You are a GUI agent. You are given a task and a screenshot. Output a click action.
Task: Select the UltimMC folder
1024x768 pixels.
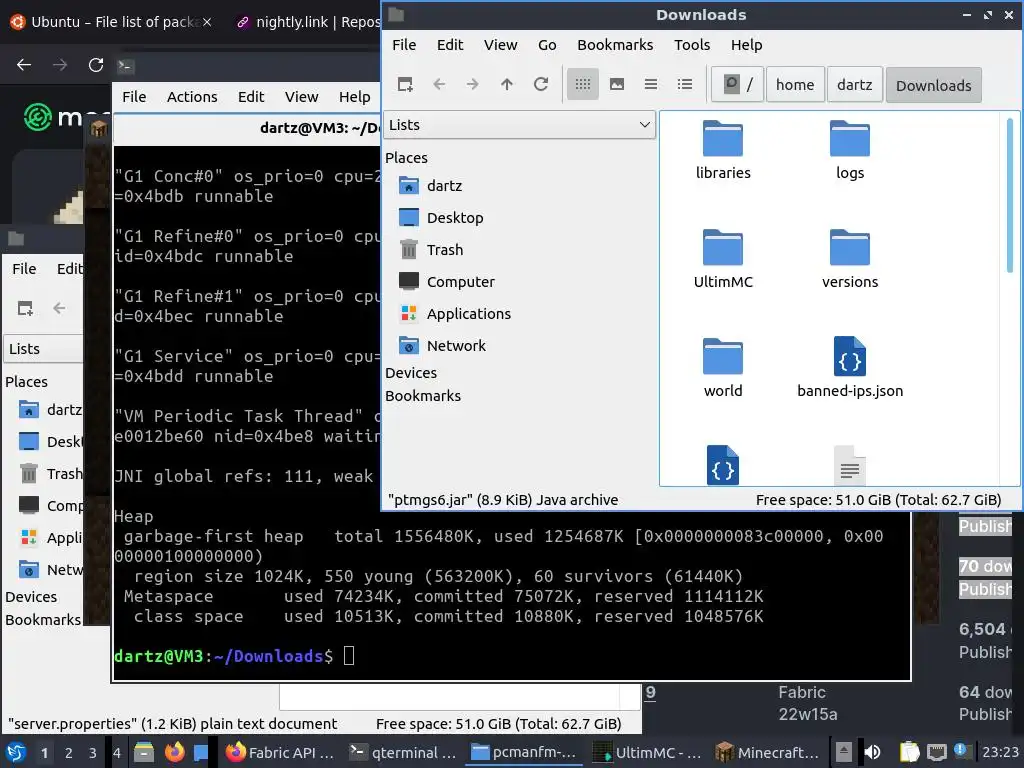[x=723, y=260]
